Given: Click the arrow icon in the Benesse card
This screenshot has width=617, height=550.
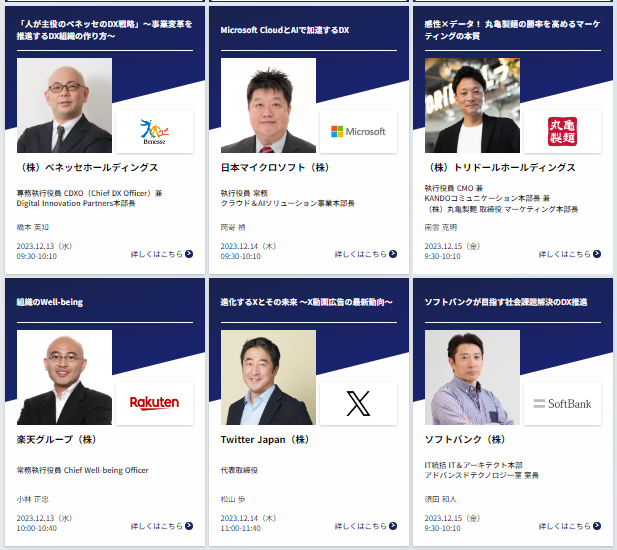Looking at the screenshot, I should [189, 254].
